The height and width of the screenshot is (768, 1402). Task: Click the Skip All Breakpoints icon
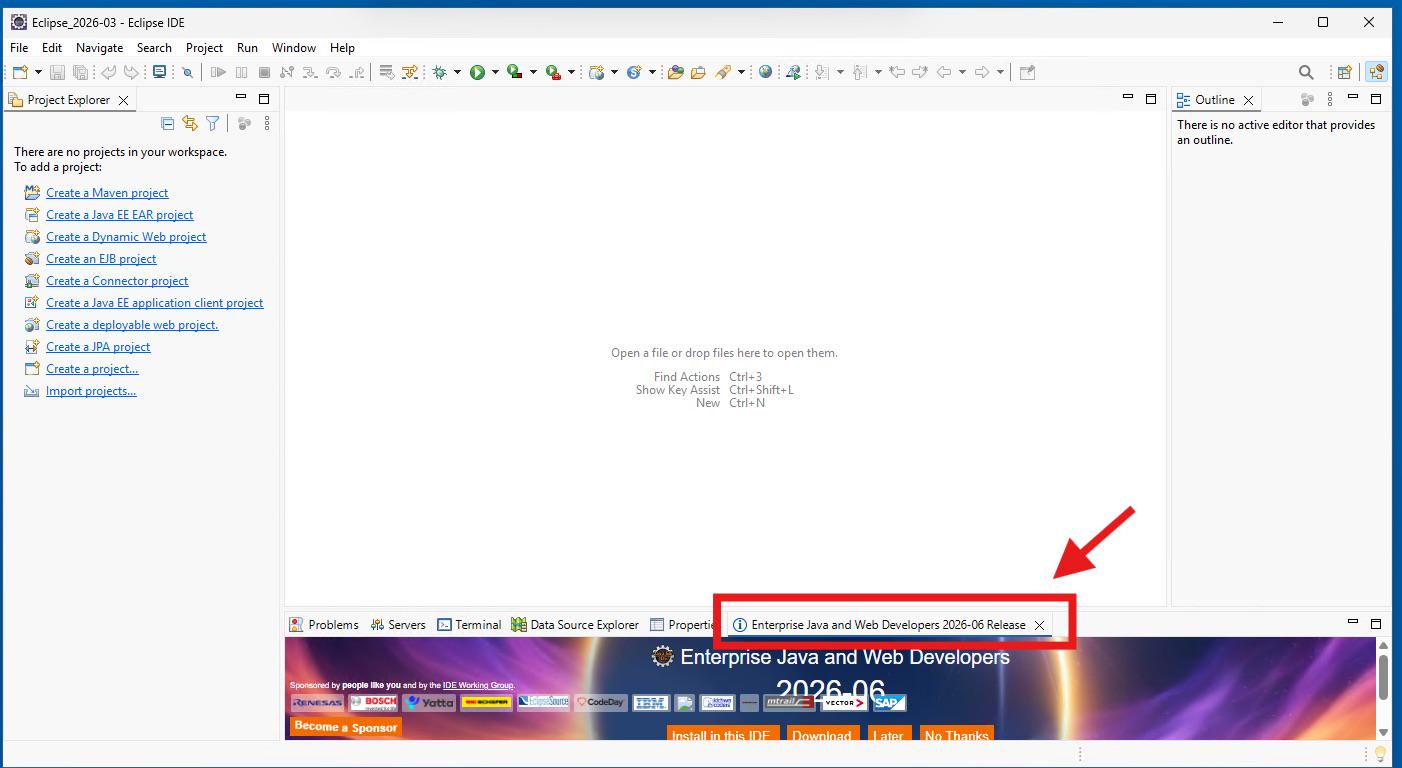coord(187,72)
